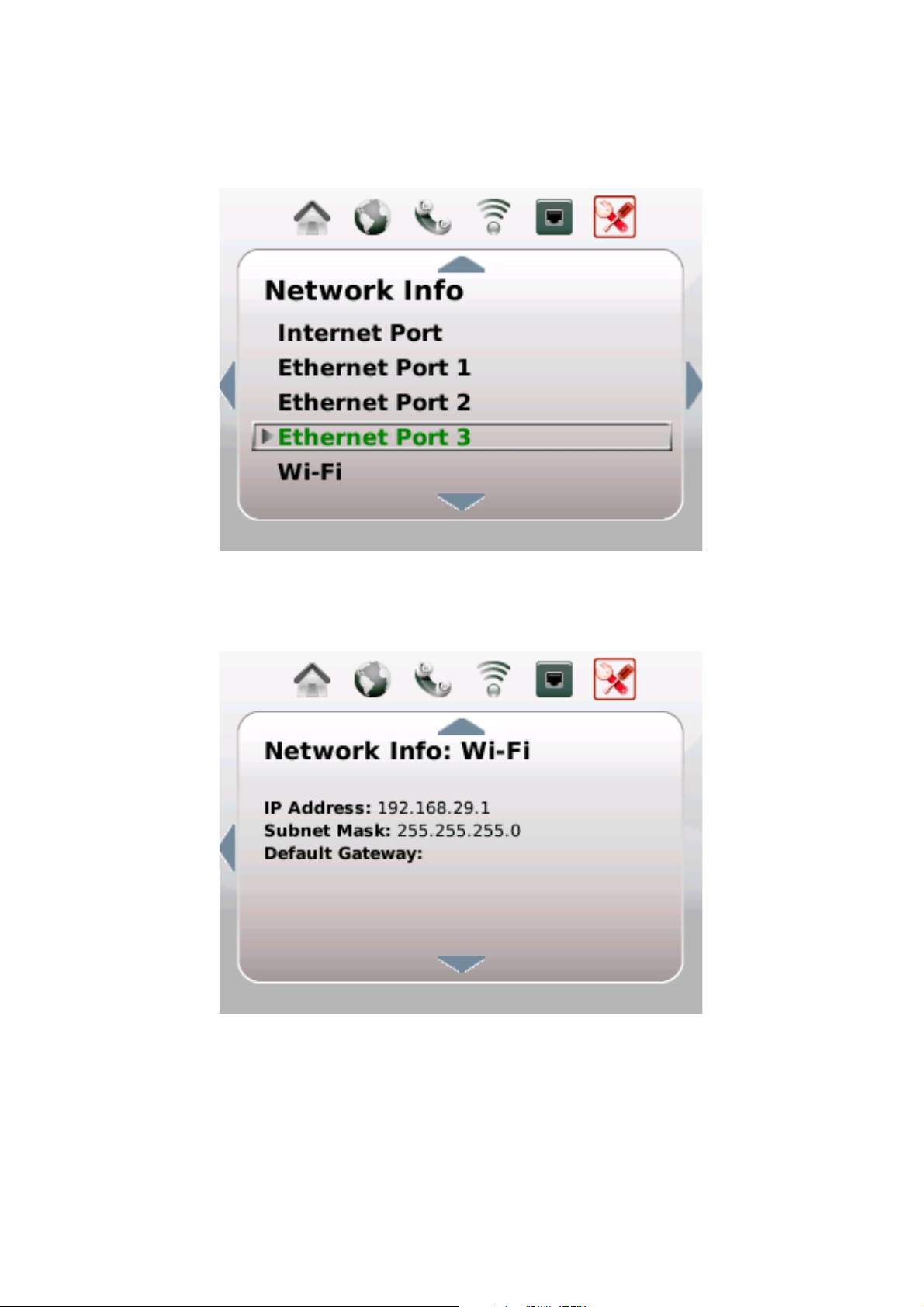Open the home icon in the top screen

click(x=312, y=217)
